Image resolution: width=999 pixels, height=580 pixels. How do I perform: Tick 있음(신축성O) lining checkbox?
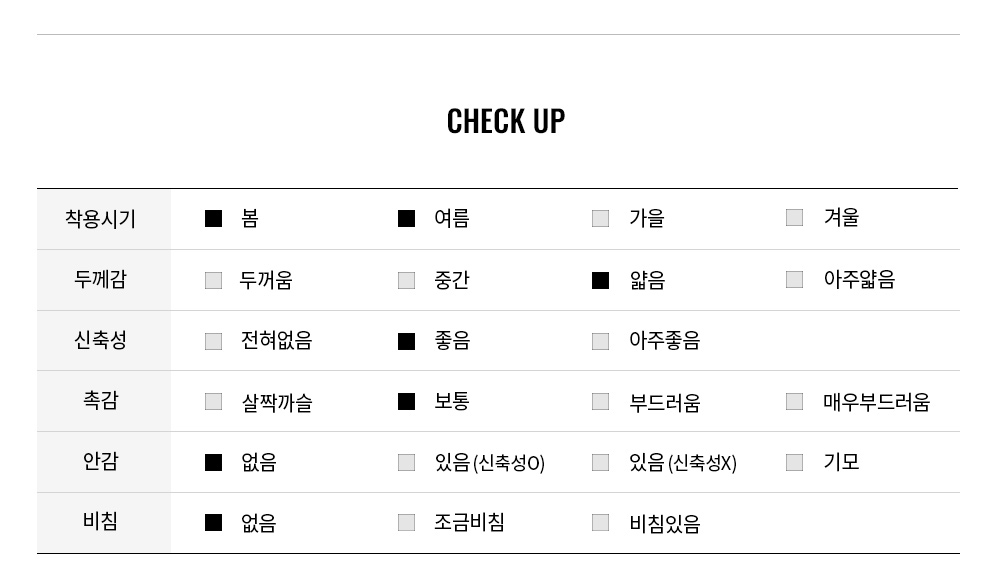(406, 462)
